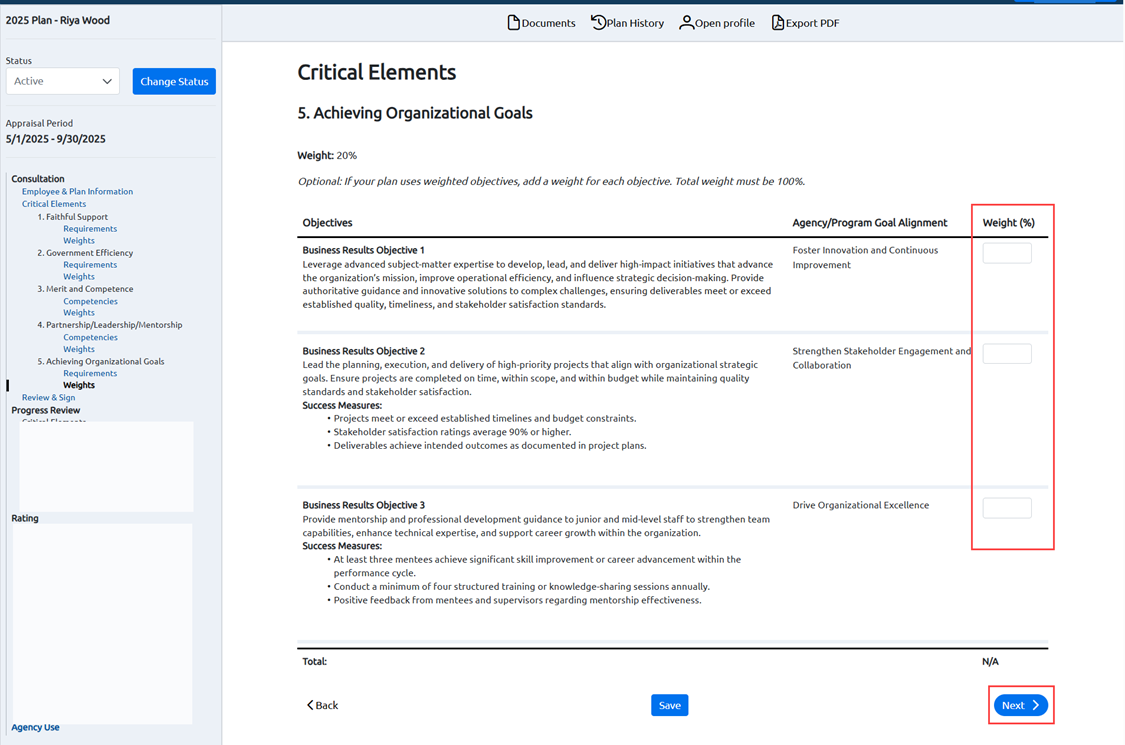1125x745 pixels.
Task: Open Requirements under Achieving Organizational Goals
Action: point(90,373)
